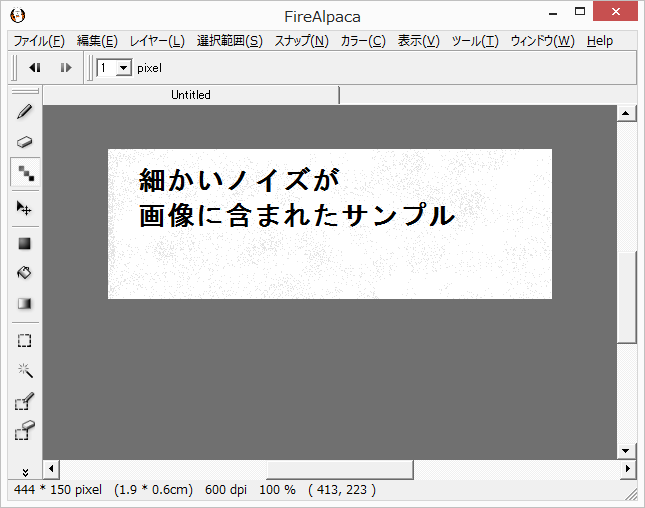
Task: Open the カラー(C) menu
Action: click(363, 41)
